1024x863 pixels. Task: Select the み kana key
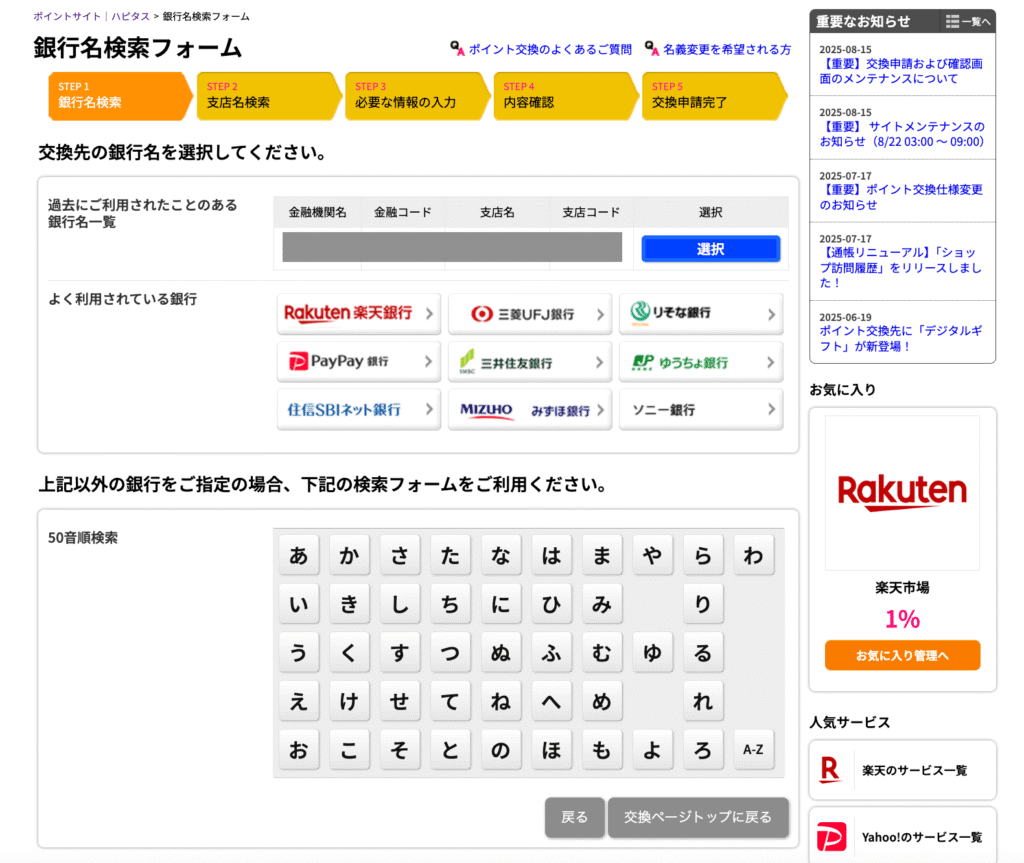pyautogui.click(x=601, y=604)
